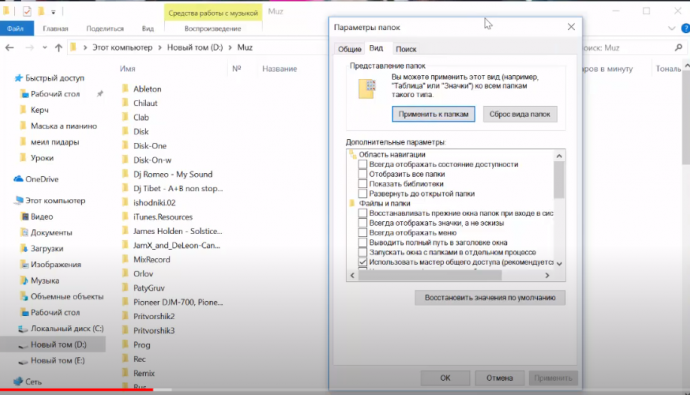
Task: Open the Воспроизведение ribbon tab
Action: [213, 29]
